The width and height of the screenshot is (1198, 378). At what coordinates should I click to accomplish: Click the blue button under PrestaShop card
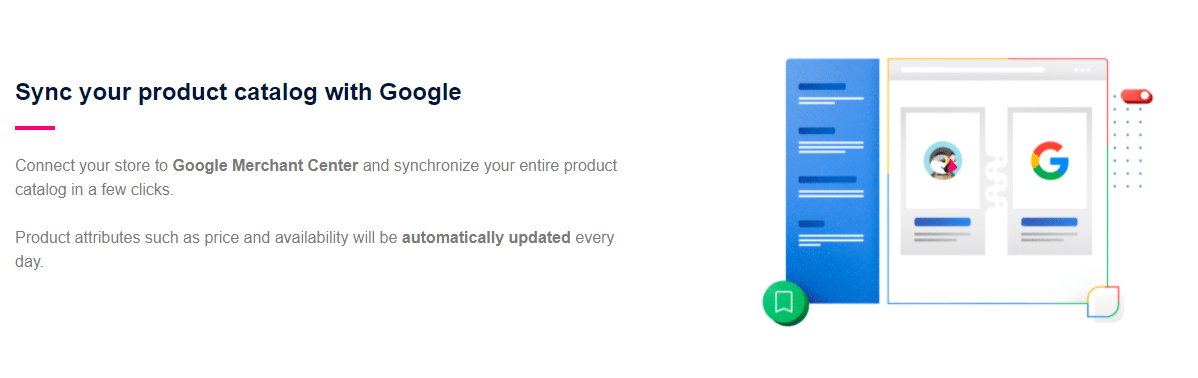(942, 222)
